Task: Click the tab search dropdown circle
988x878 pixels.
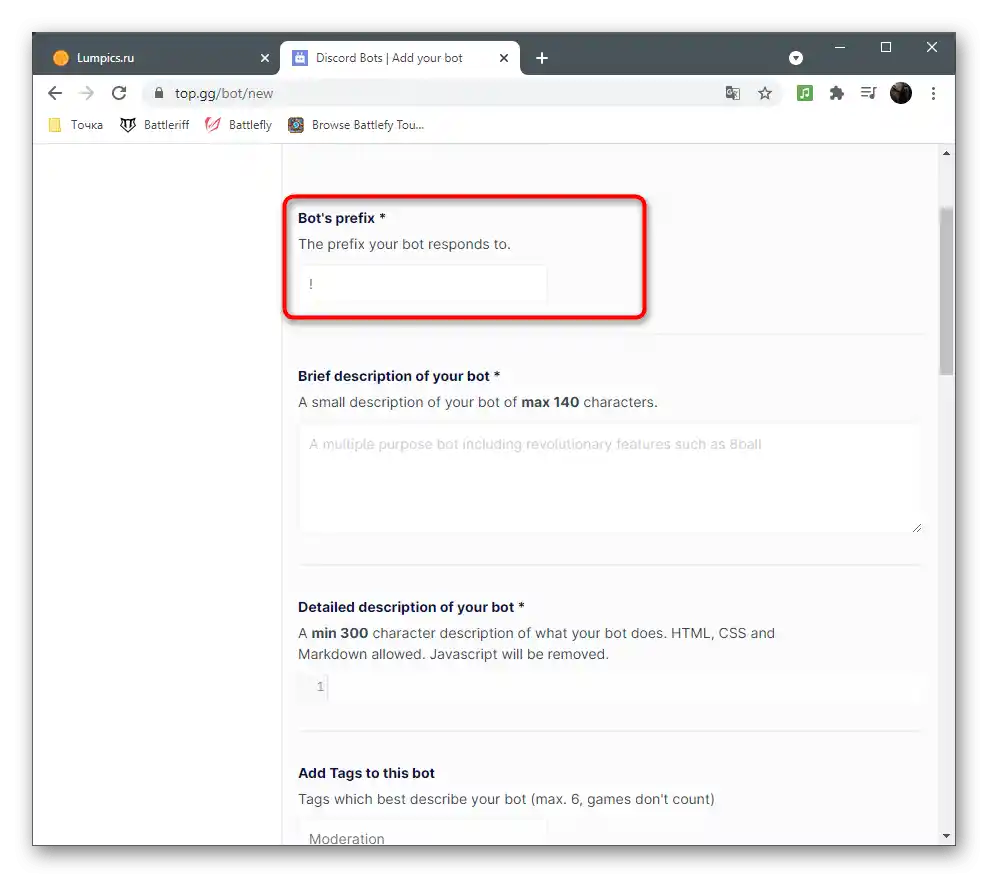Action: pyautogui.click(x=796, y=58)
